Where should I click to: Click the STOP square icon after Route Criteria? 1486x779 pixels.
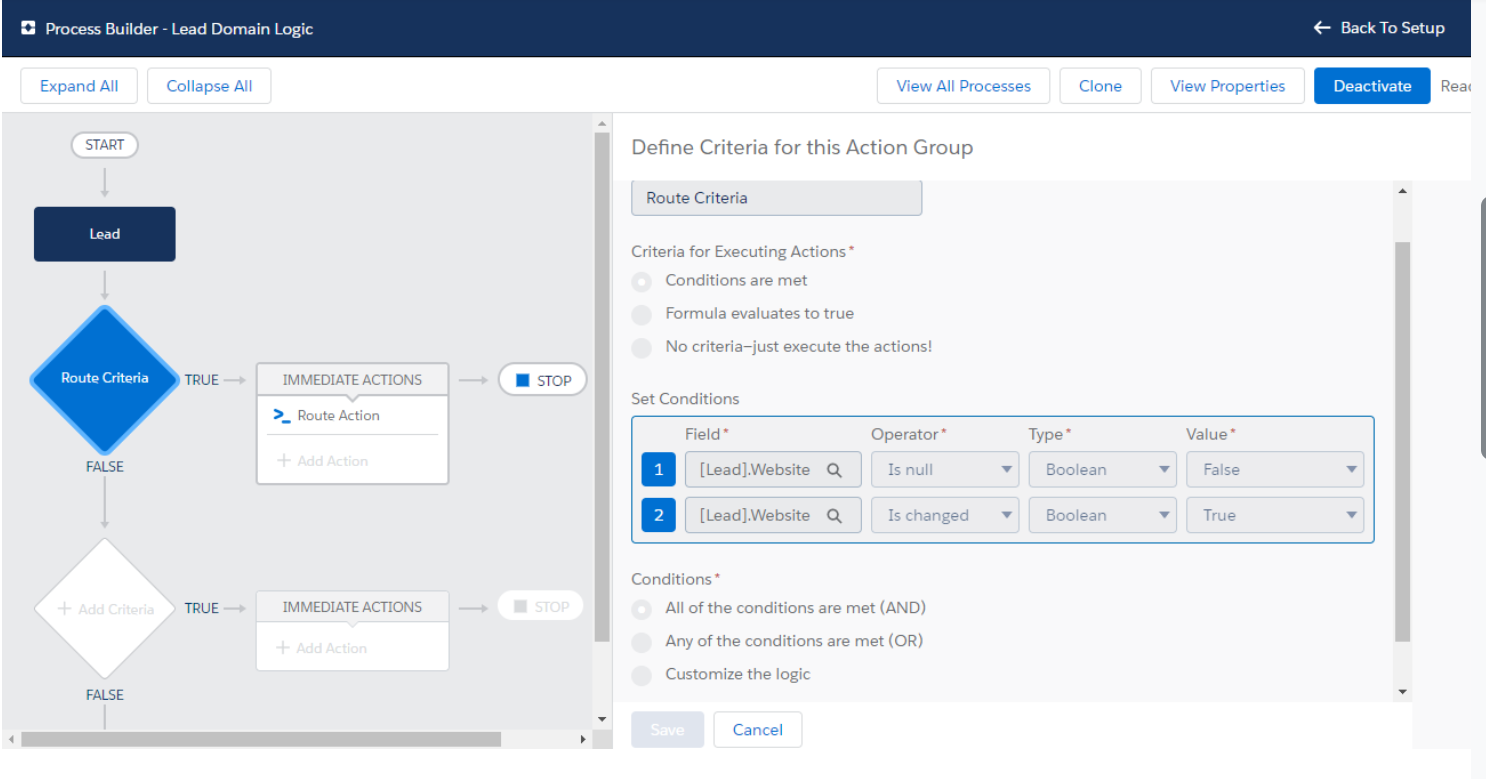tap(522, 381)
